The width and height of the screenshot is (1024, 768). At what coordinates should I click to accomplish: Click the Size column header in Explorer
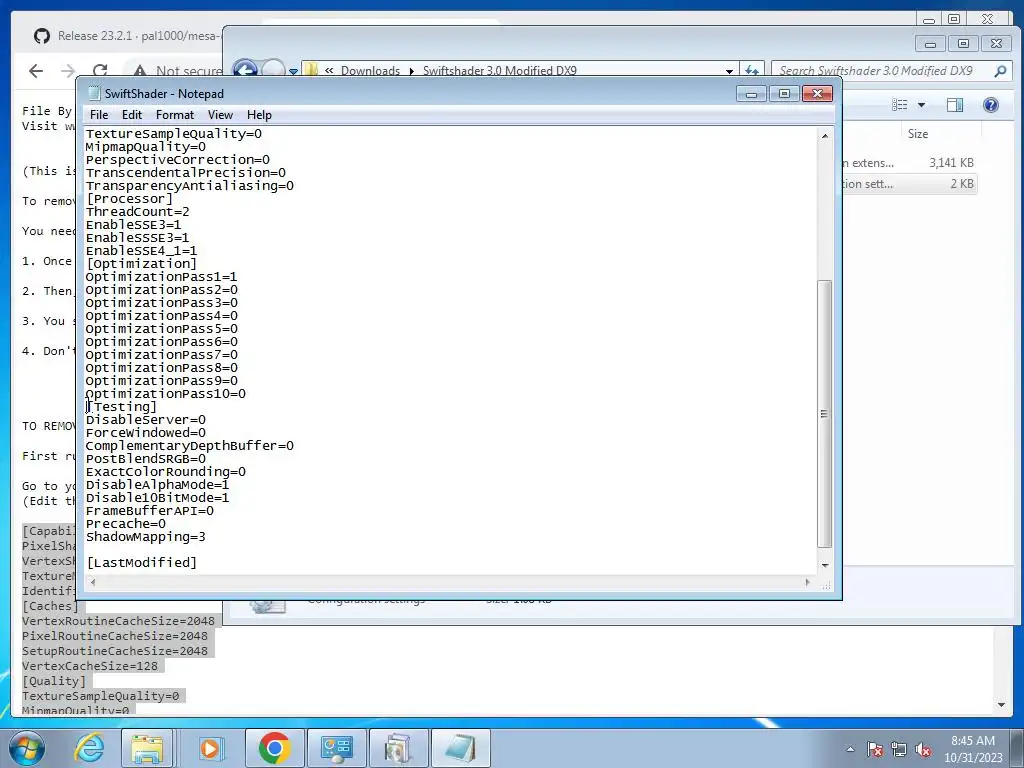point(918,134)
